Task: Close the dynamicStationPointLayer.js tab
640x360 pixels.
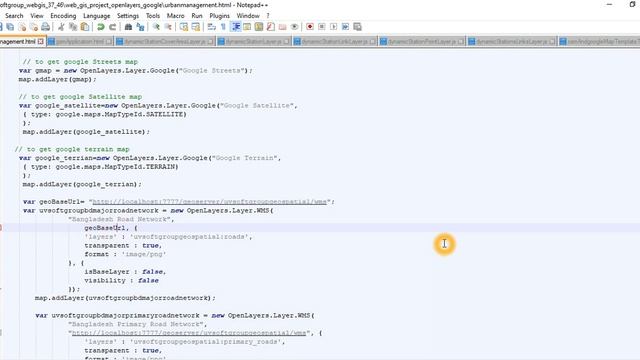Action: pyautogui.click(x=461, y=42)
